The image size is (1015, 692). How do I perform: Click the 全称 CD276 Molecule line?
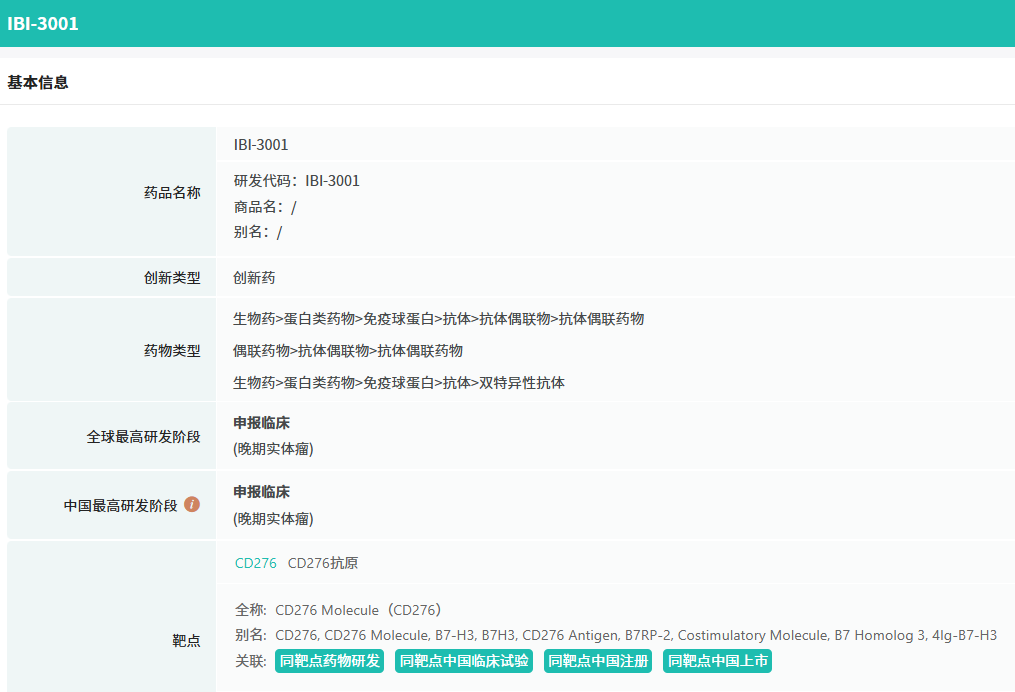coord(338,610)
